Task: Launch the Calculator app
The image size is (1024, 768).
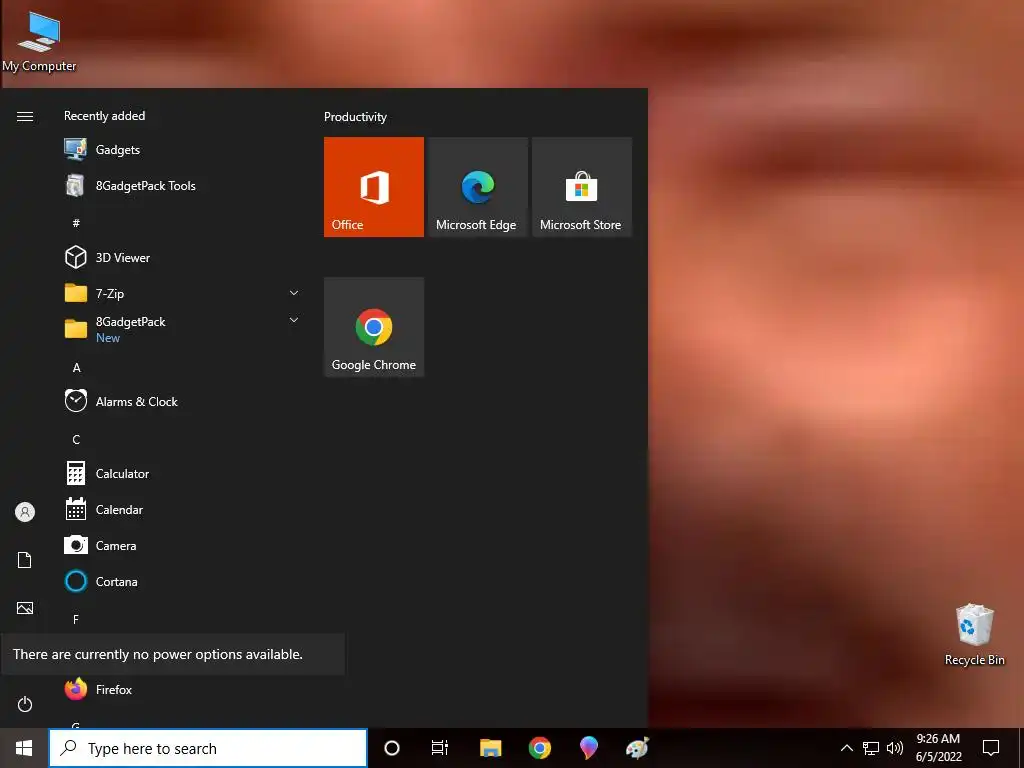Action: [x=181, y=473]
